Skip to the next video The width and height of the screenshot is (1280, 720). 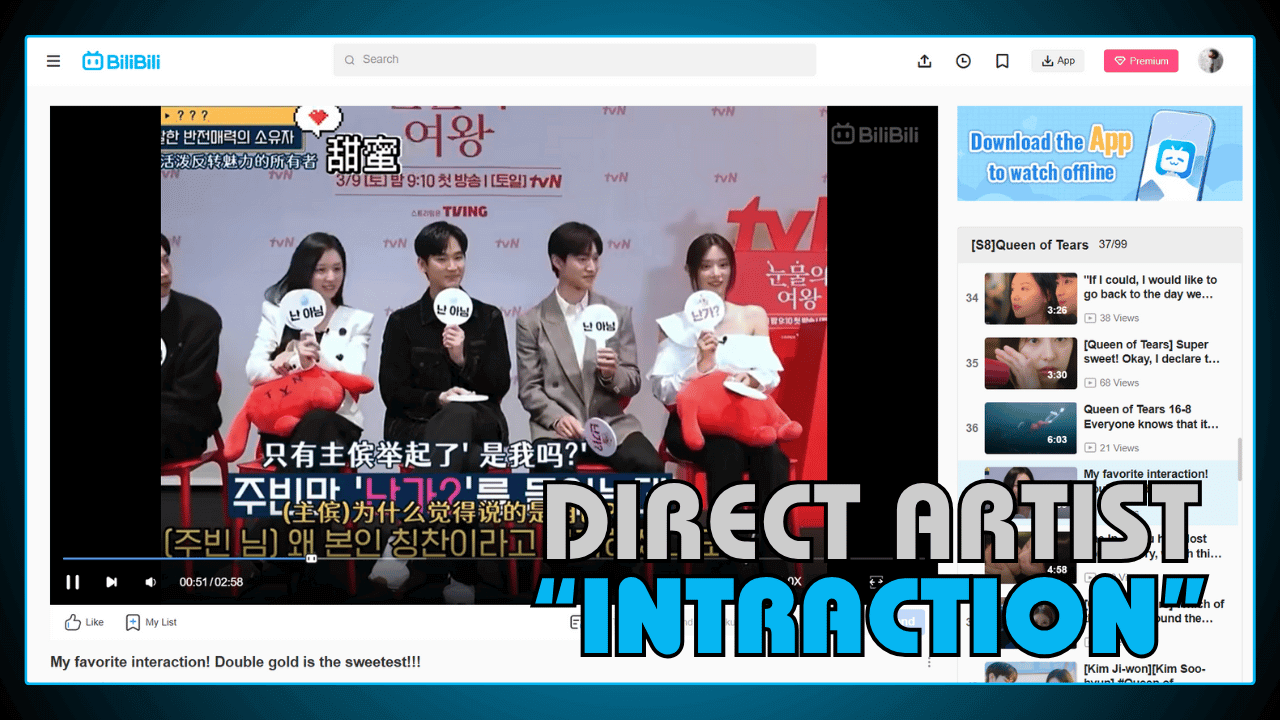click(x=112, y=582)
